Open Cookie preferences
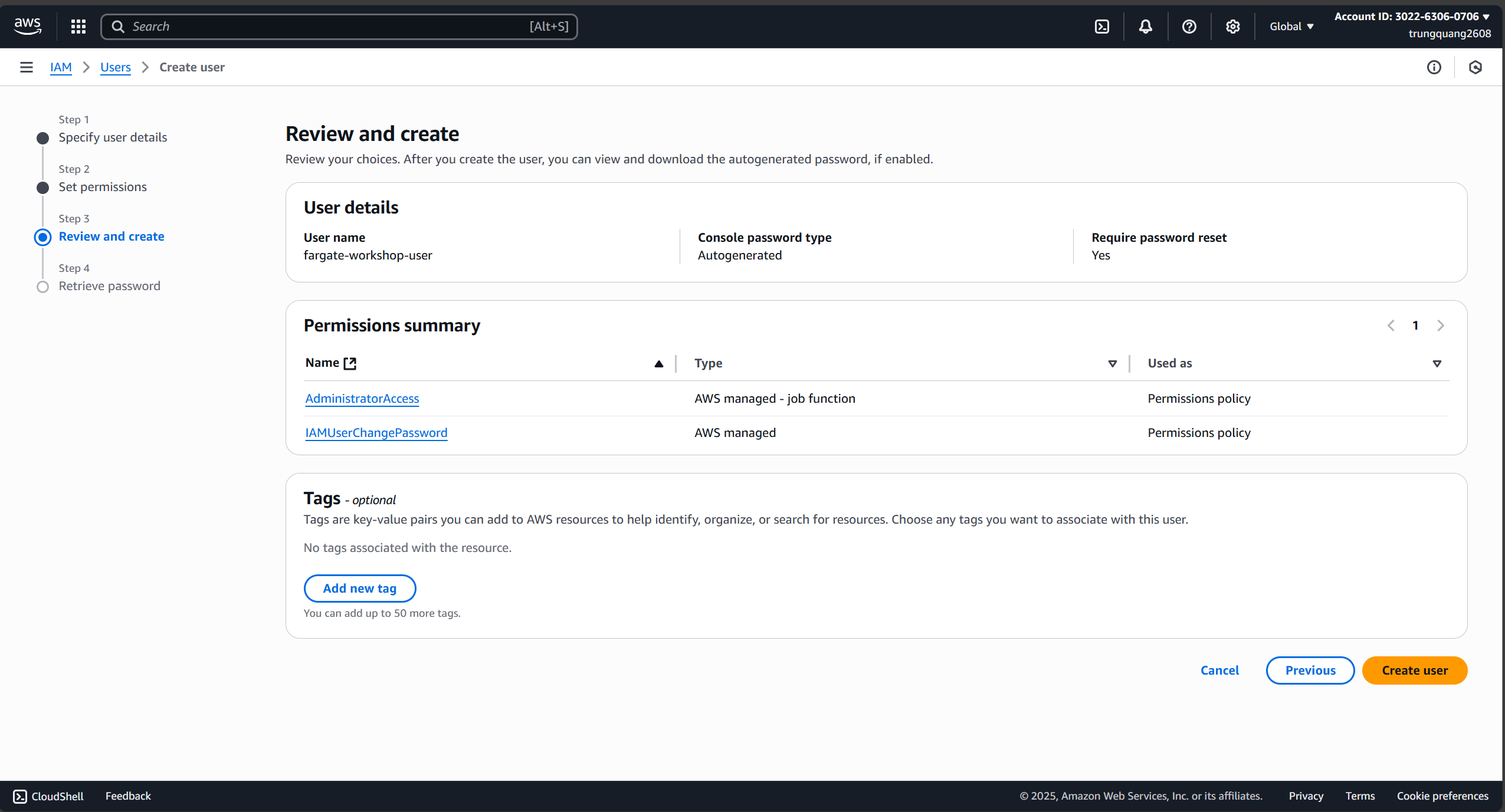This screenshot has height=812, width=1505. click(1442, 796)
